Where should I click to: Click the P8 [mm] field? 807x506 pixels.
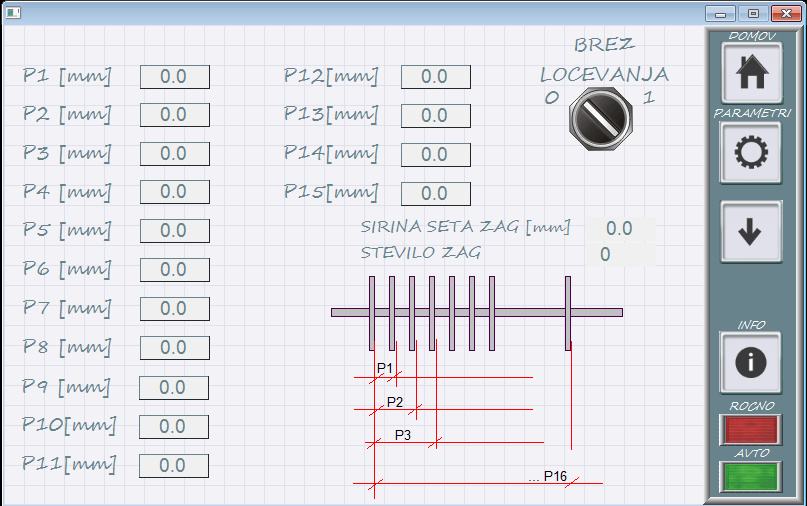tap(174, 348)
